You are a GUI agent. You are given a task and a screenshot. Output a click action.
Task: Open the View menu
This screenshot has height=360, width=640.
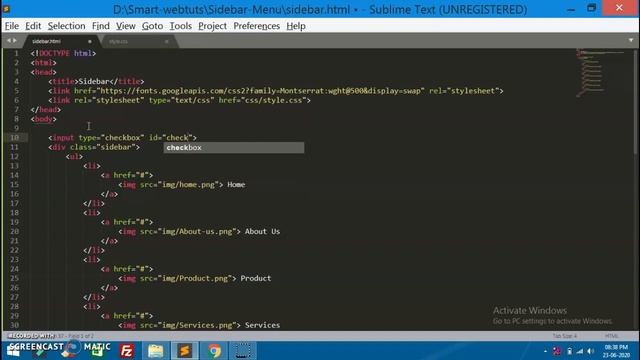[126, 26]
